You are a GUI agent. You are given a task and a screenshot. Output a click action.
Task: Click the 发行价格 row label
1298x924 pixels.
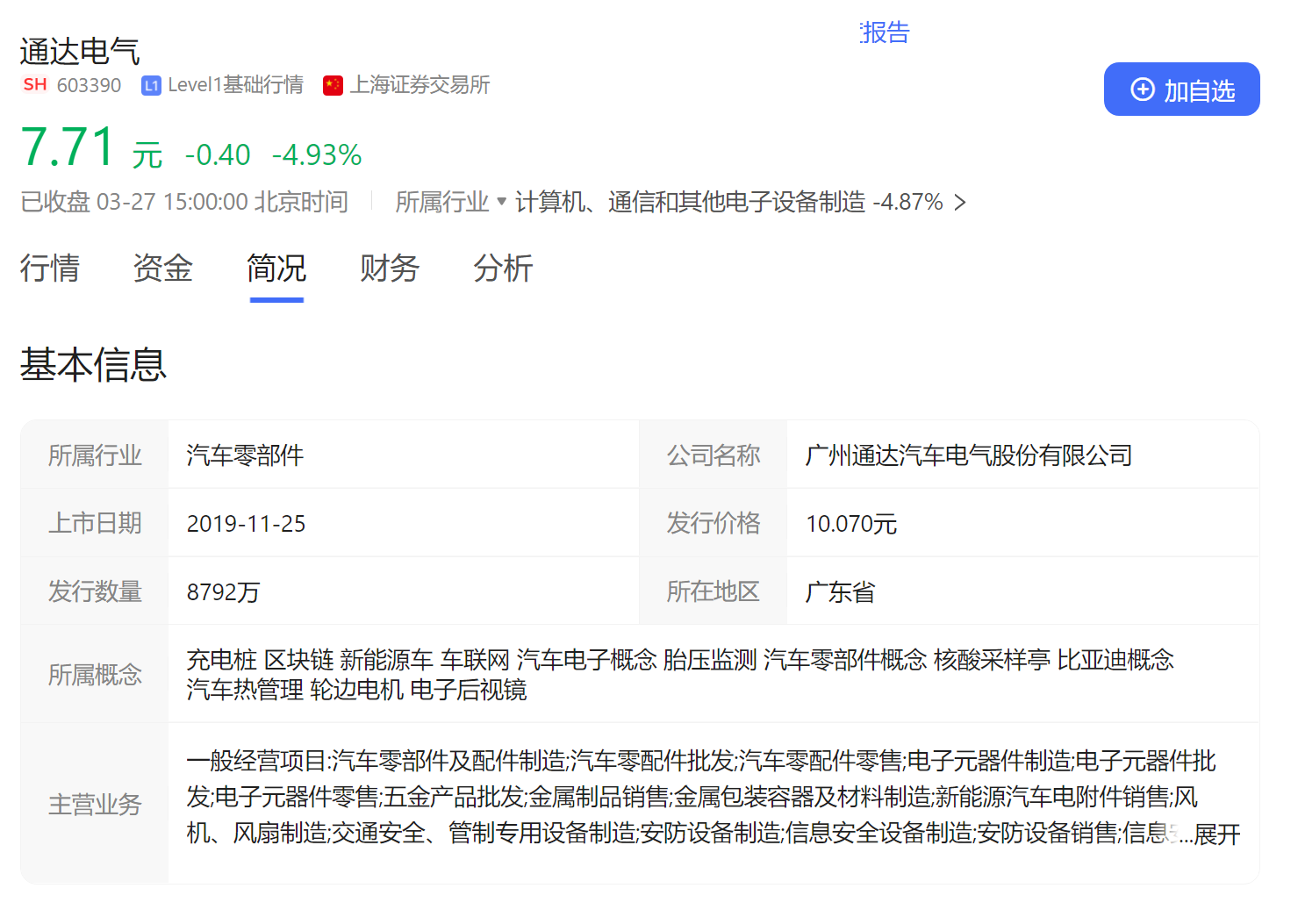(714, 524)
